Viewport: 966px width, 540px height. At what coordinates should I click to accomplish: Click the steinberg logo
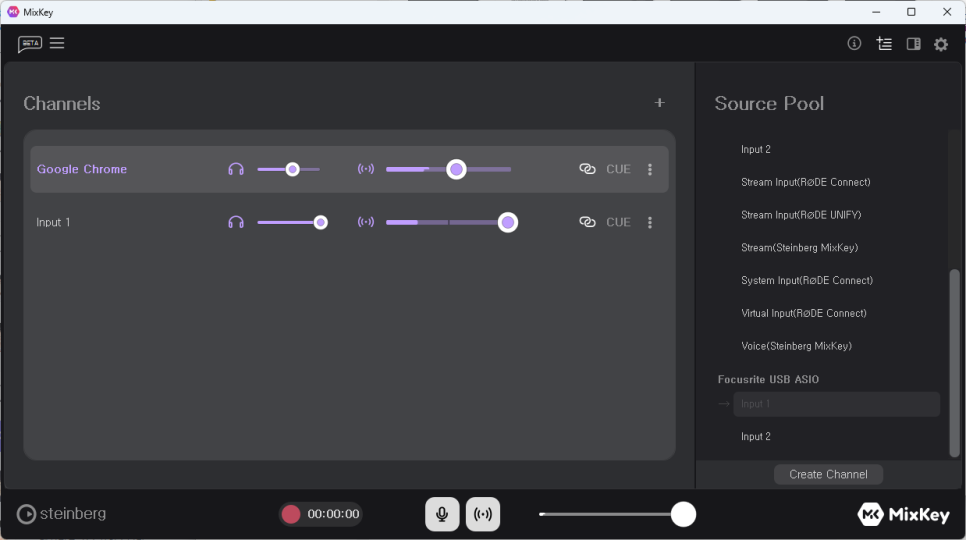click(61, 514)
